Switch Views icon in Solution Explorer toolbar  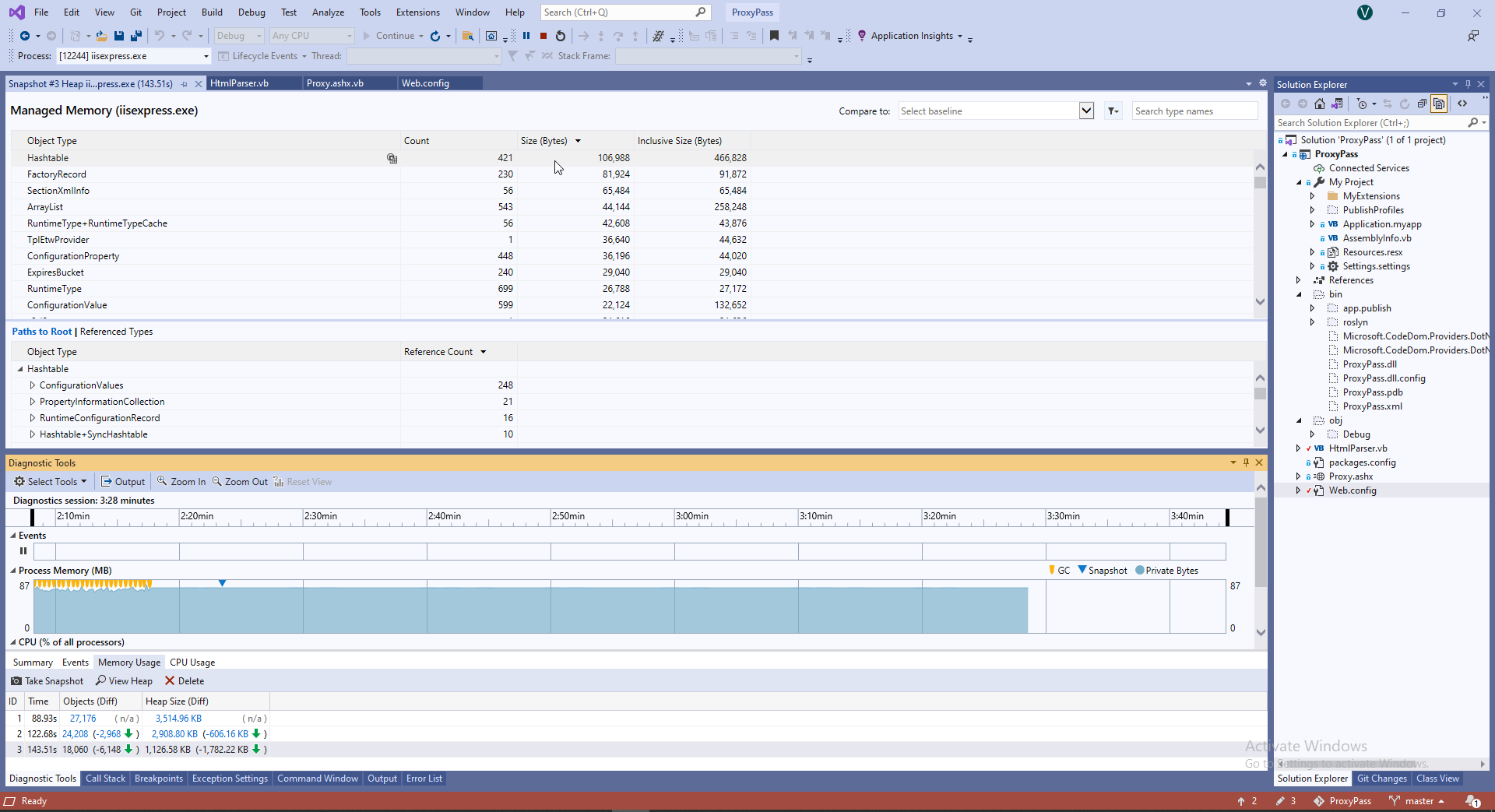click(1338, 104)
